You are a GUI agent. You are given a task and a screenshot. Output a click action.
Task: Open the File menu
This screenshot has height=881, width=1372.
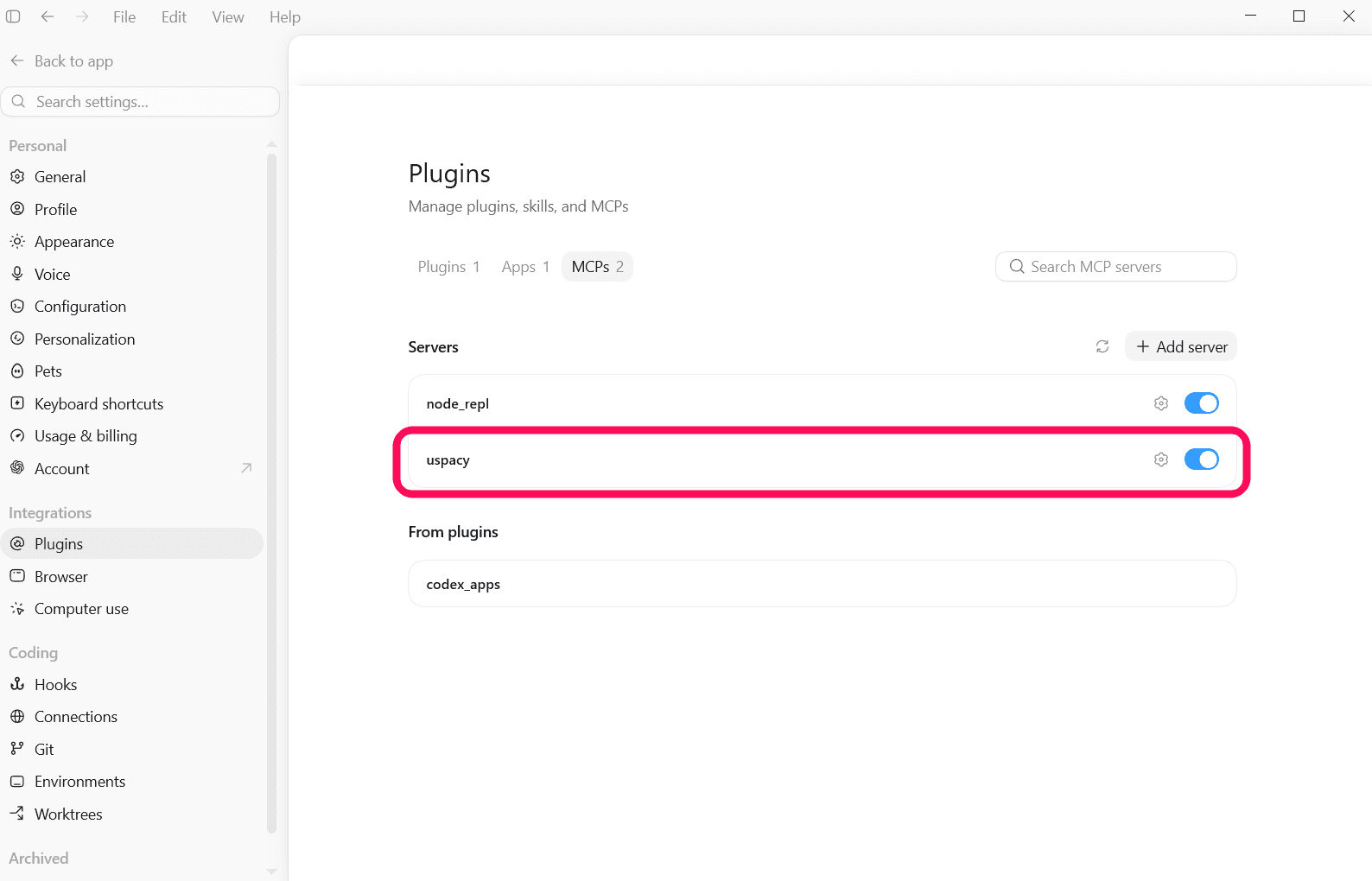(124, 17)
